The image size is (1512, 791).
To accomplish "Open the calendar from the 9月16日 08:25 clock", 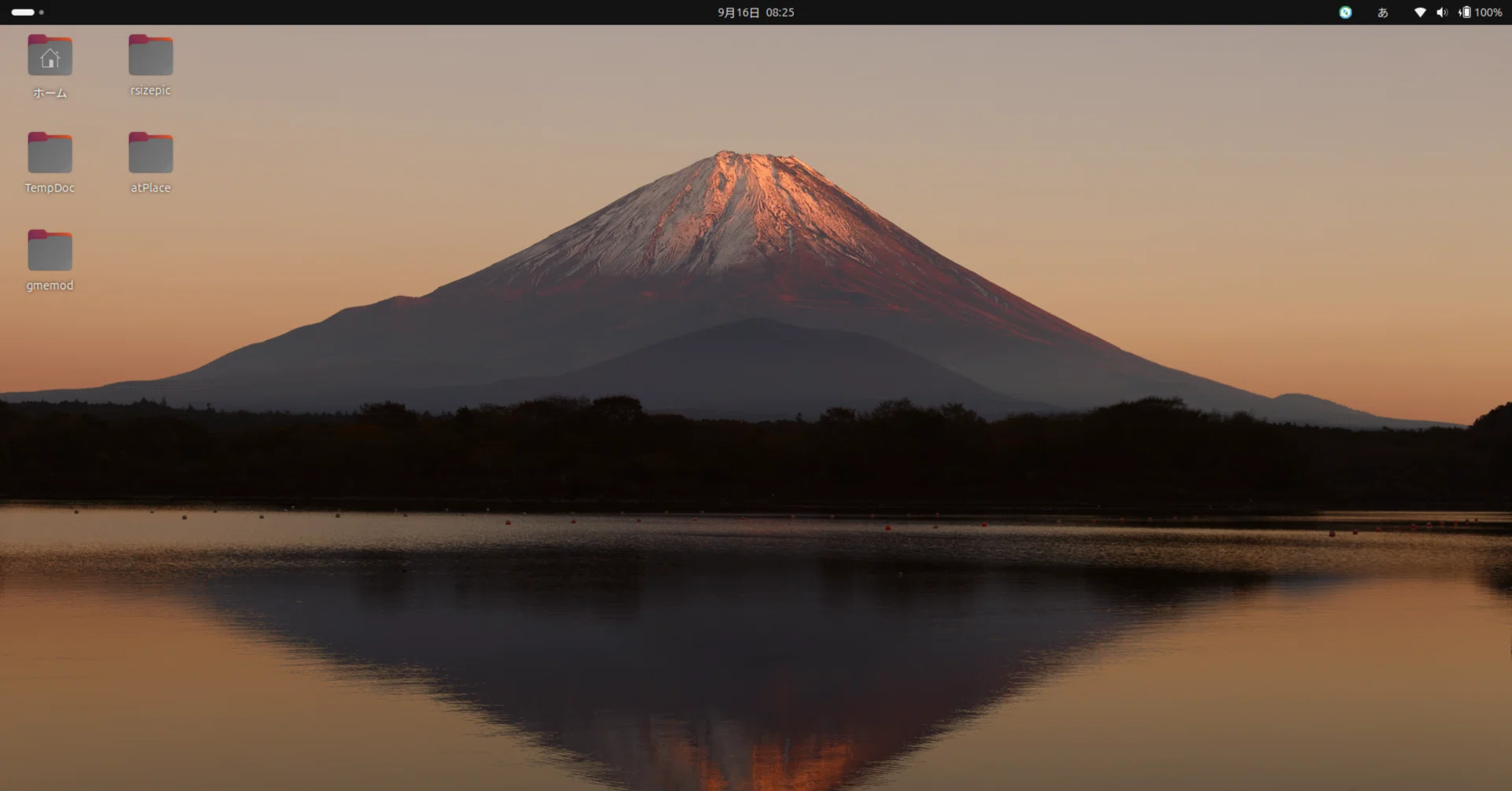I will coord(756,13).
